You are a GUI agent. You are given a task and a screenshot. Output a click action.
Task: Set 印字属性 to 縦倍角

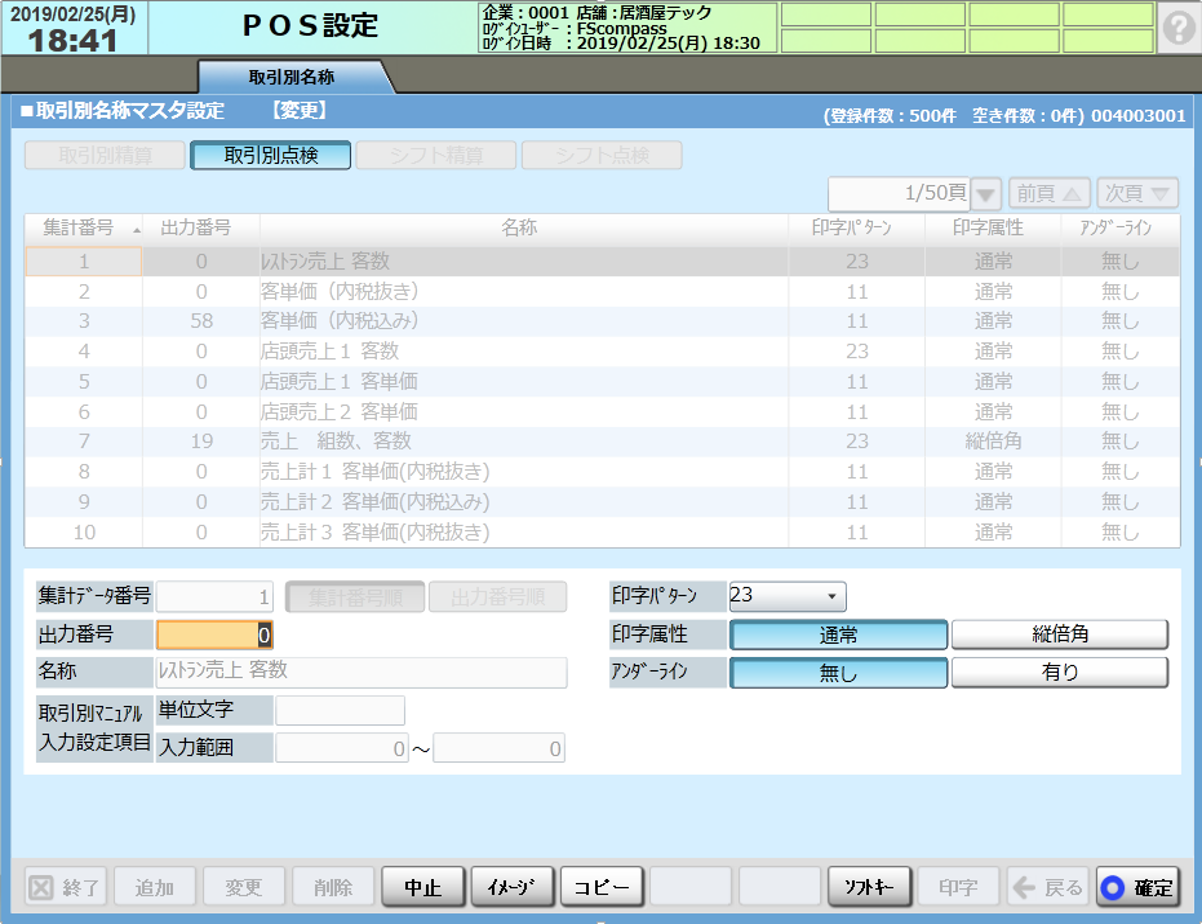(1060, 635)
